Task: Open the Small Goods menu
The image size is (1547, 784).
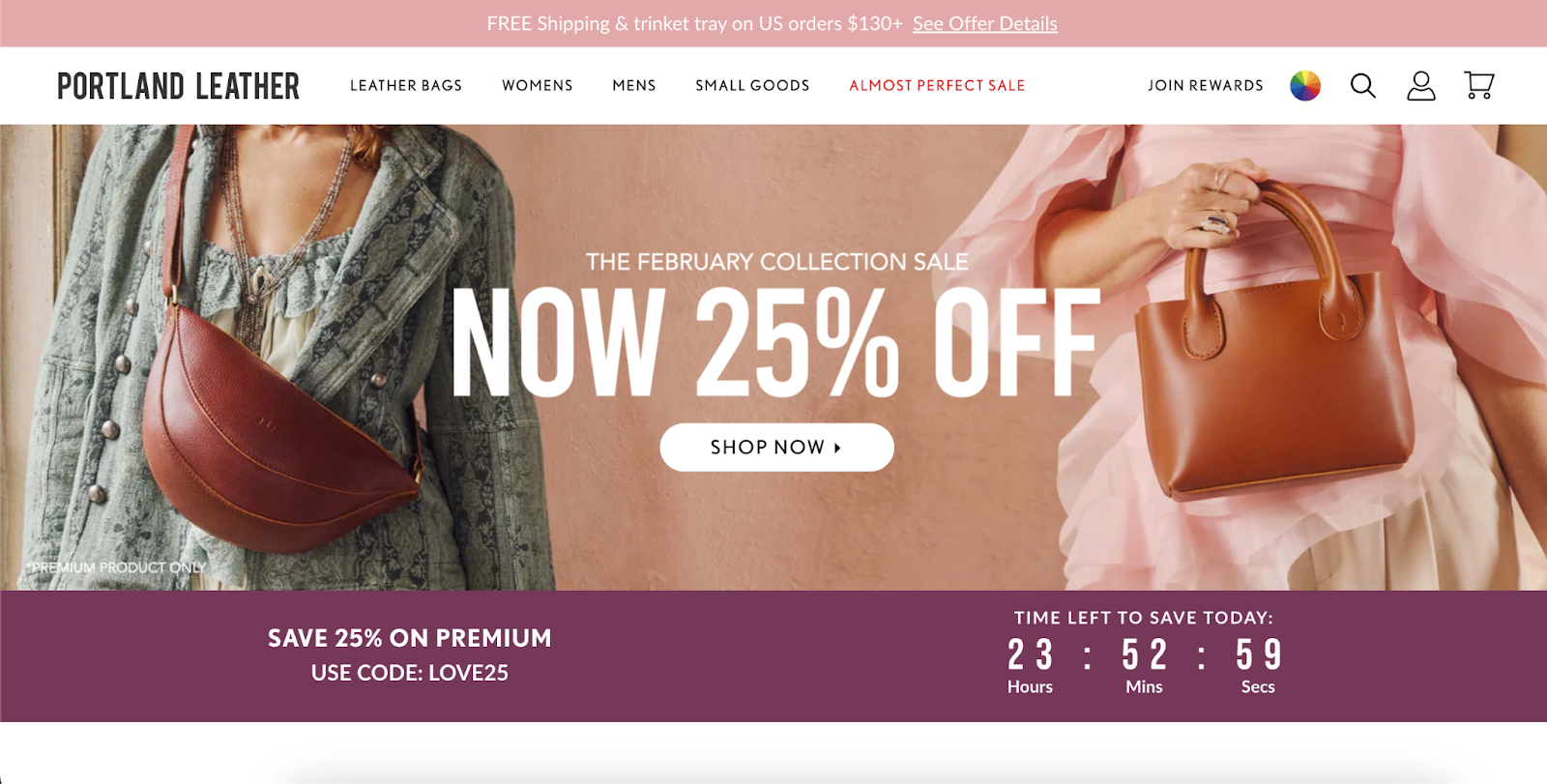Action: tap(752, 85)
